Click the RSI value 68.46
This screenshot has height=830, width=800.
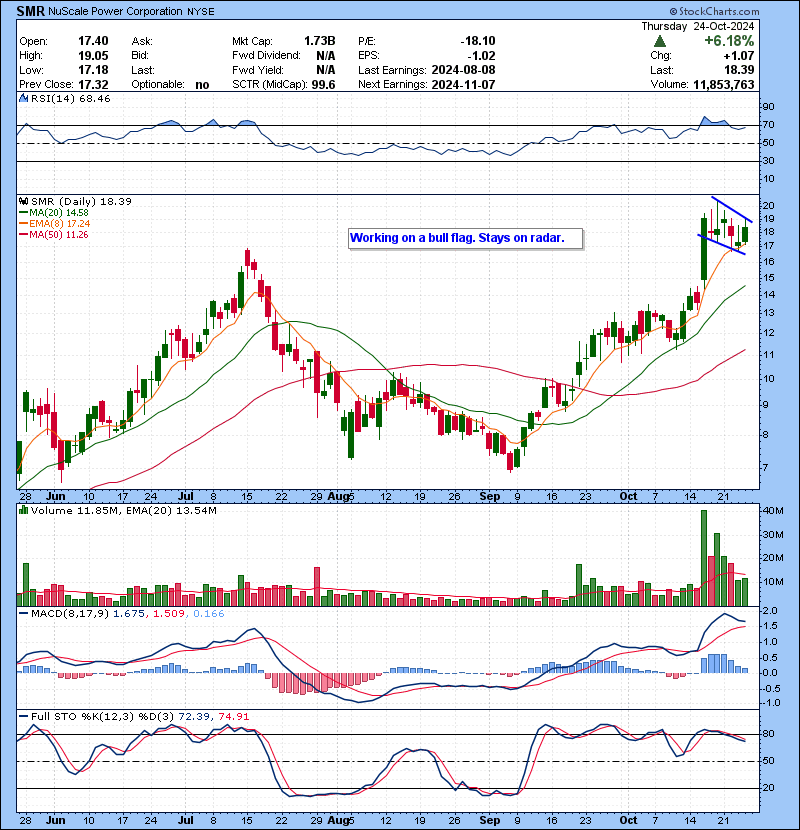[93, 98]
